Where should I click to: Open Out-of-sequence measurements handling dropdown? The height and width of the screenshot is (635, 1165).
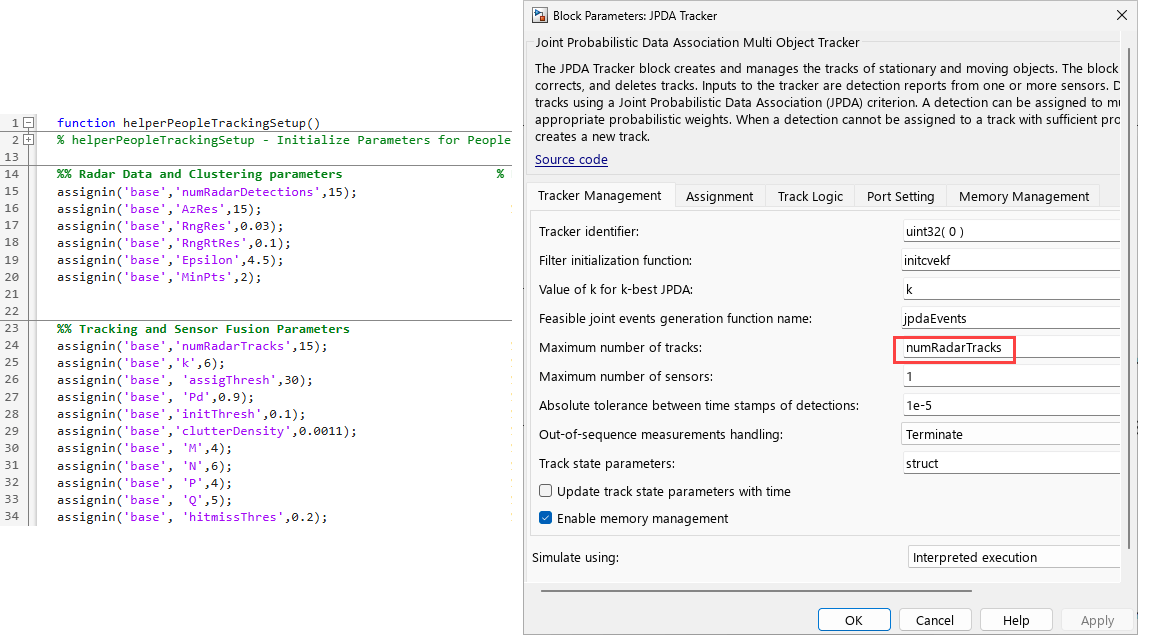1010,435
